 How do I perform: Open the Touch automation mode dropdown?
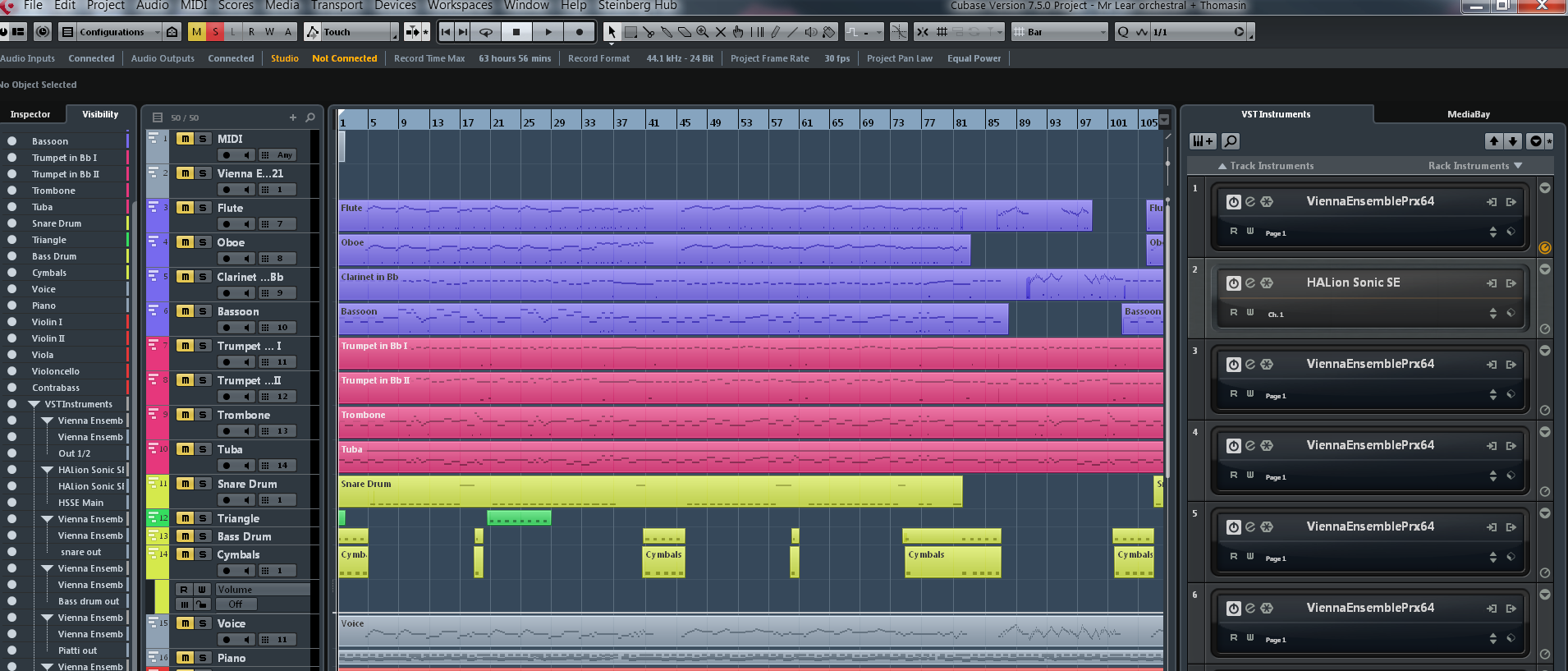click(x=394, y=33)
